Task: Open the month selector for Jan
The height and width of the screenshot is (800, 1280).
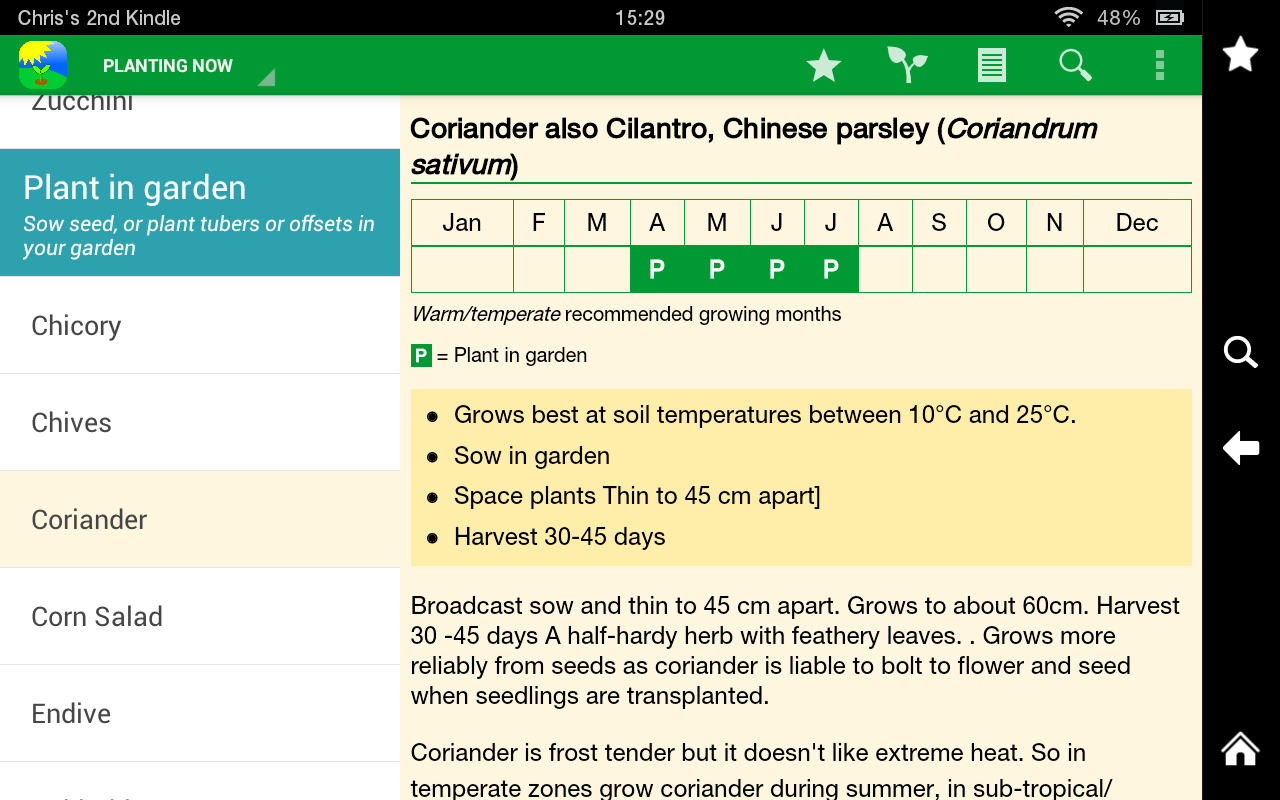Action: coord(462,222)
